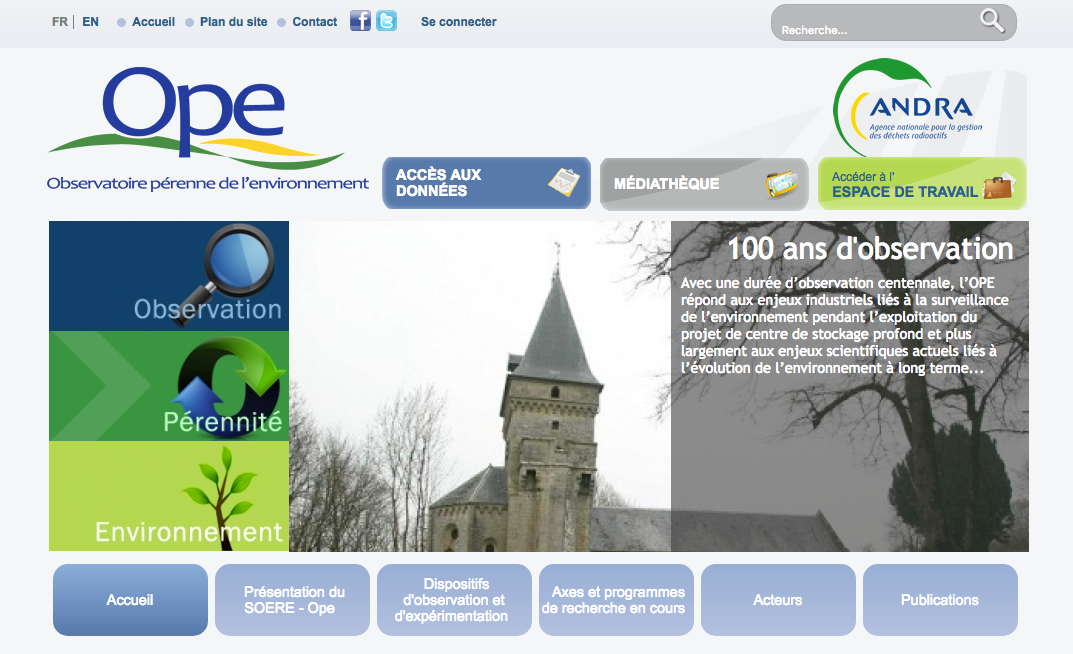Open the Accueil bottom menu button
The width and height of the screenshot is (1073, 654).
130,600
